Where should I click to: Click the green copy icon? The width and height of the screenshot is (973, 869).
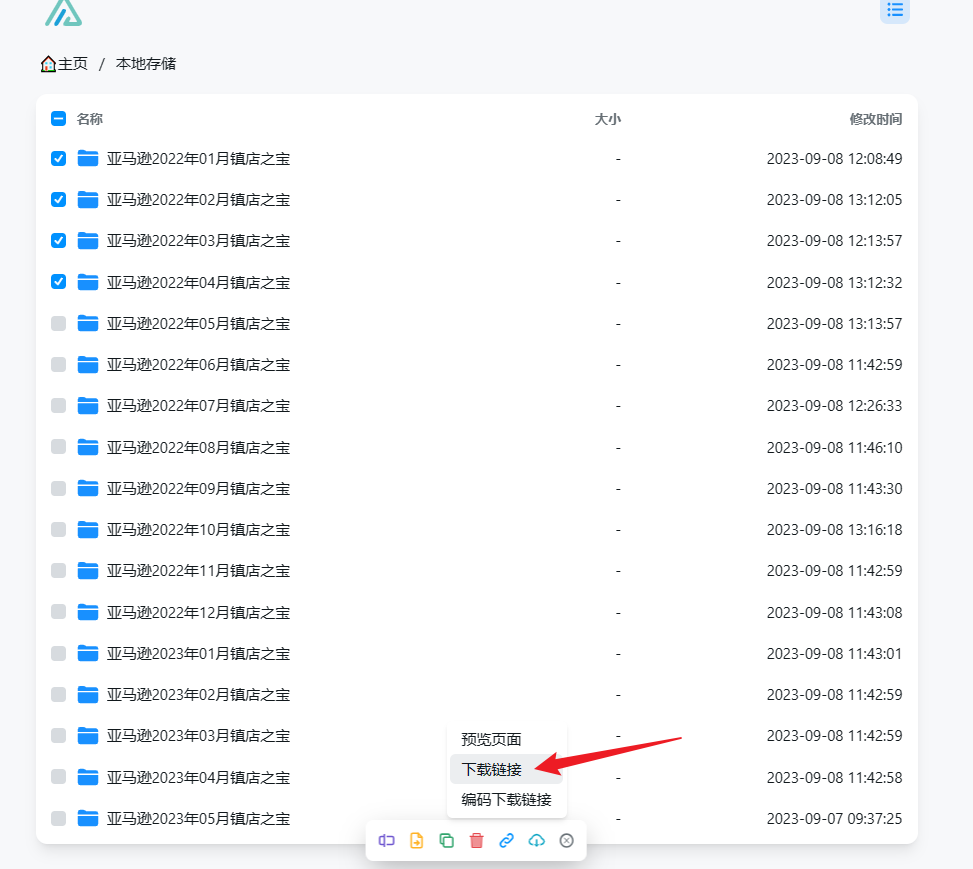(x=447, y=841)
